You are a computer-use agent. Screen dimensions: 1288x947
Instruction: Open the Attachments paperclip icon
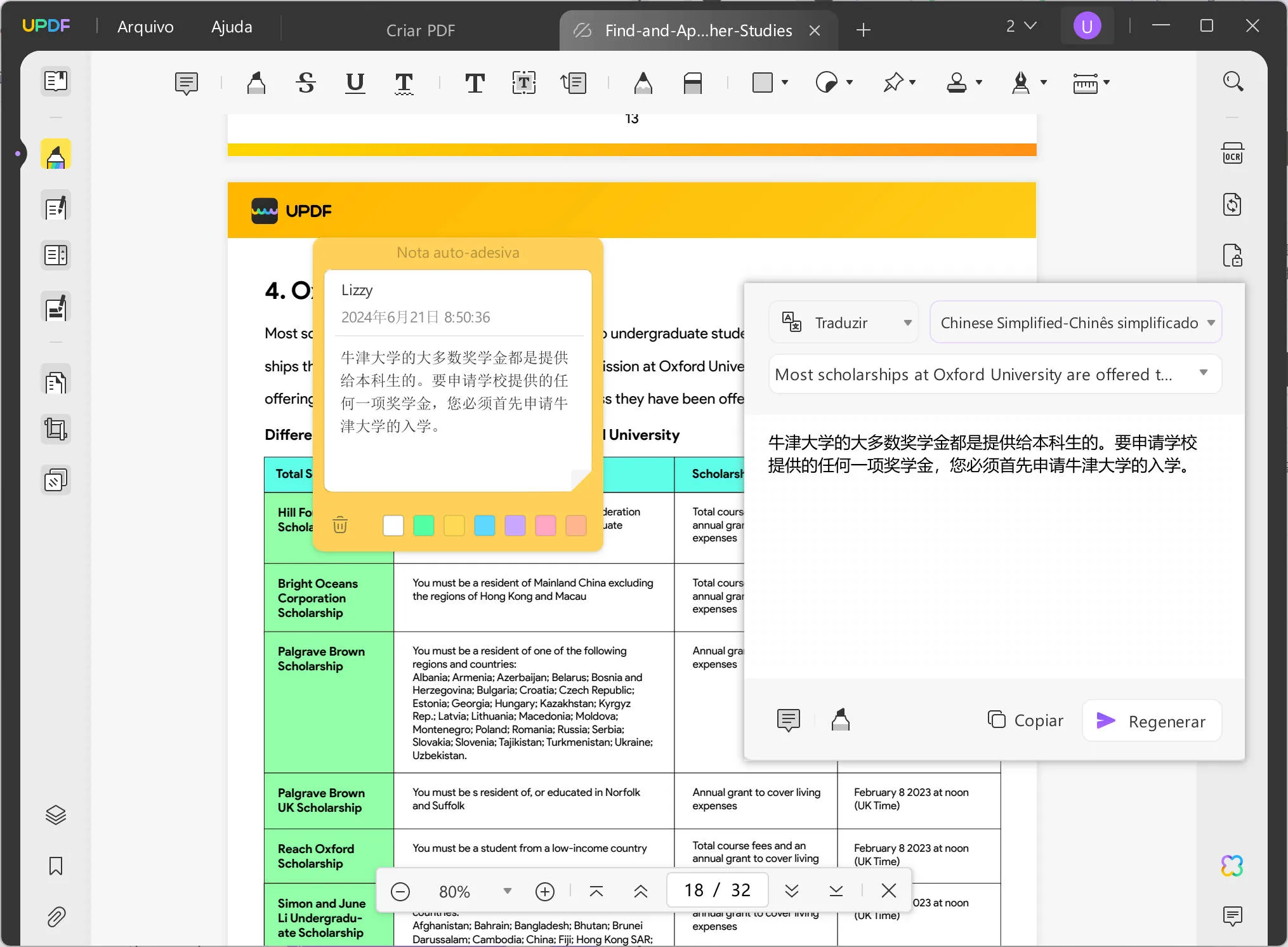click(56, 917)
